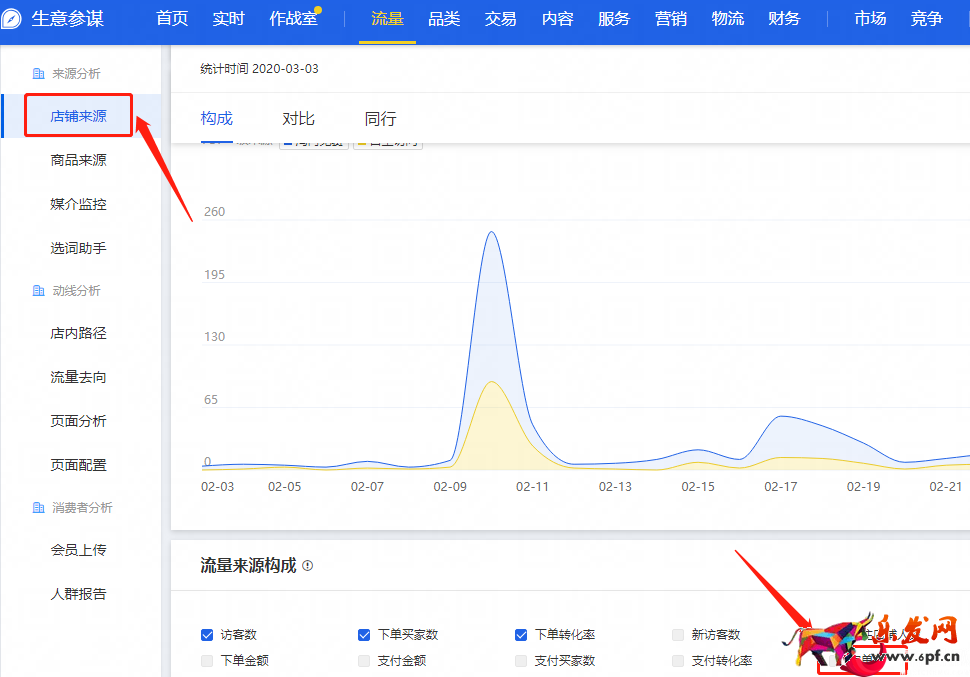Toggle the blue series legend chip
The height and width of the screenshot is (677, 970).
314,143
